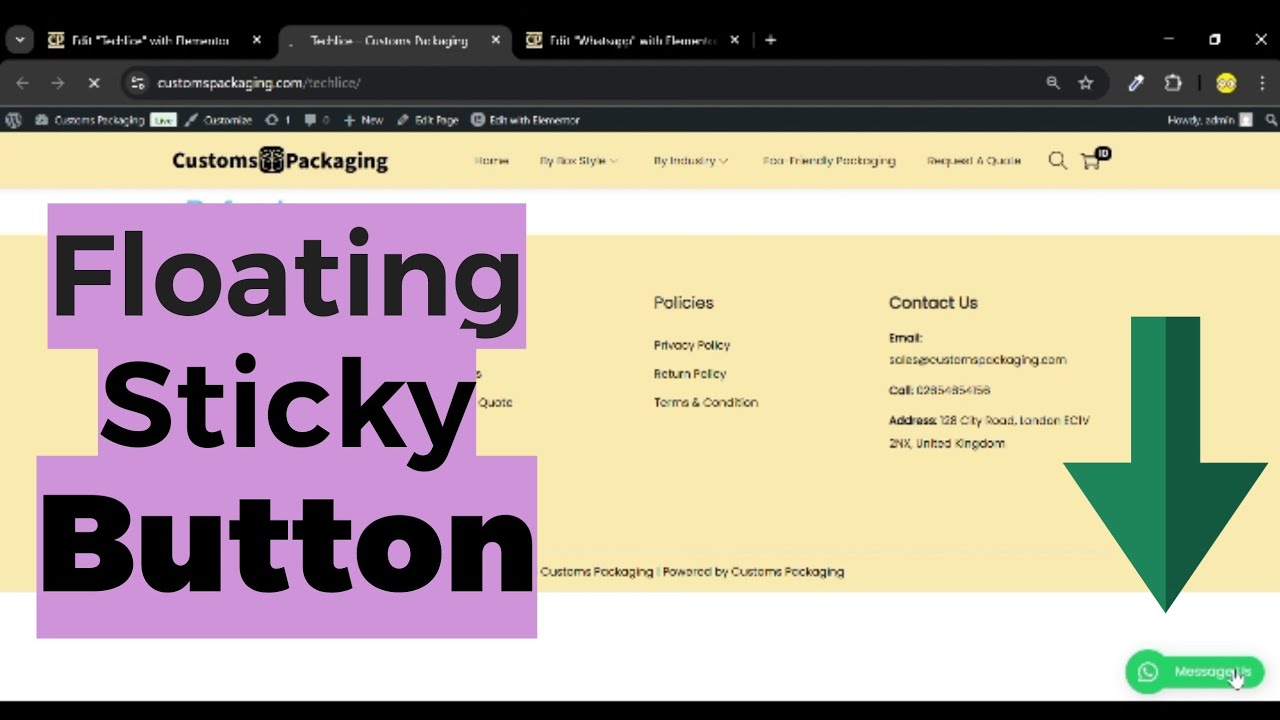Screen dimensions: 1280x720
Task: Open the zoom magnifier in address bar
Action: [x=1053, y=83]
